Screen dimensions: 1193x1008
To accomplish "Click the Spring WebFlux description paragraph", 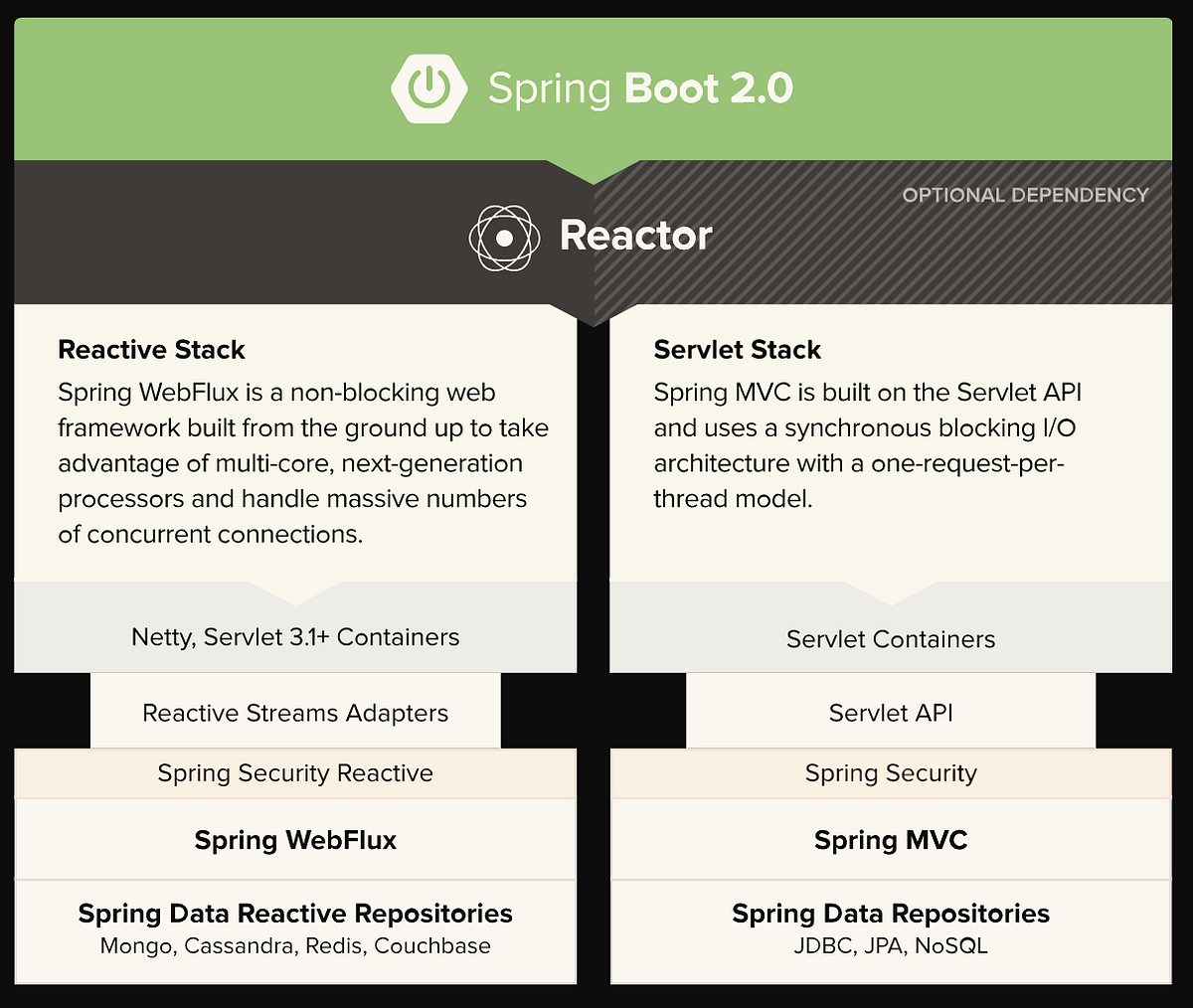I will [303, 463].
